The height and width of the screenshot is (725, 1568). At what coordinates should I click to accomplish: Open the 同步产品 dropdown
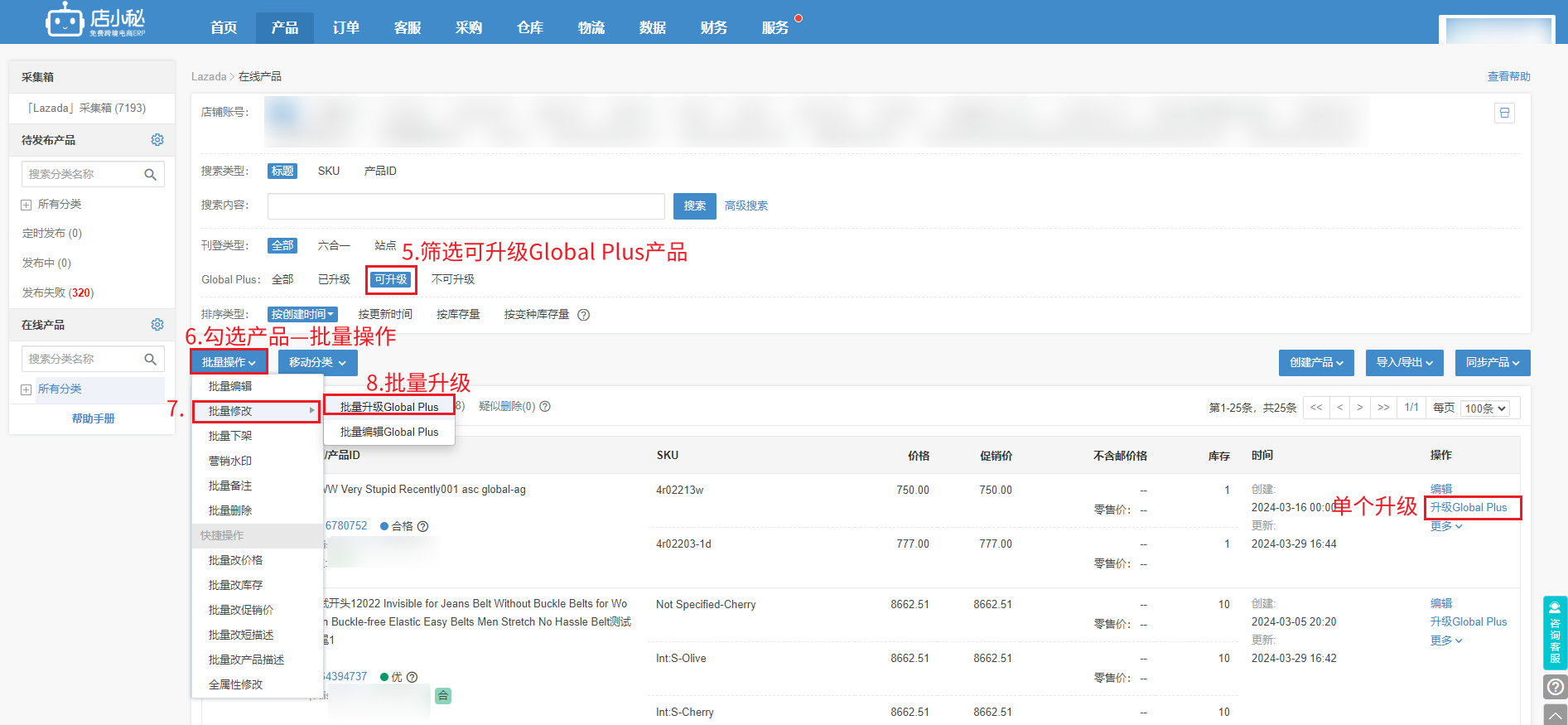(1493, 362)
